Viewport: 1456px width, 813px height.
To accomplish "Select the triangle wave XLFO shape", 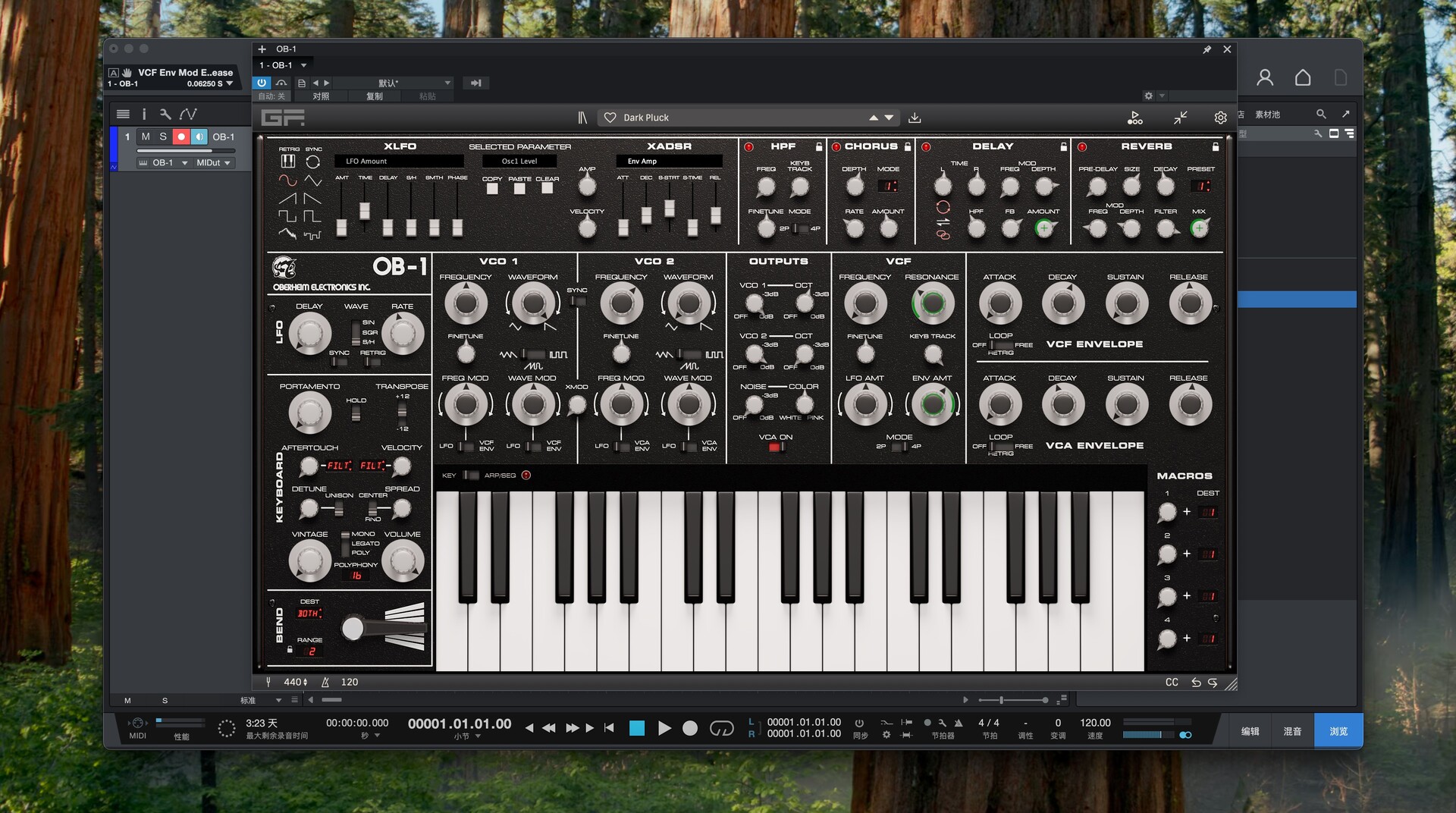I will point(313,180).
